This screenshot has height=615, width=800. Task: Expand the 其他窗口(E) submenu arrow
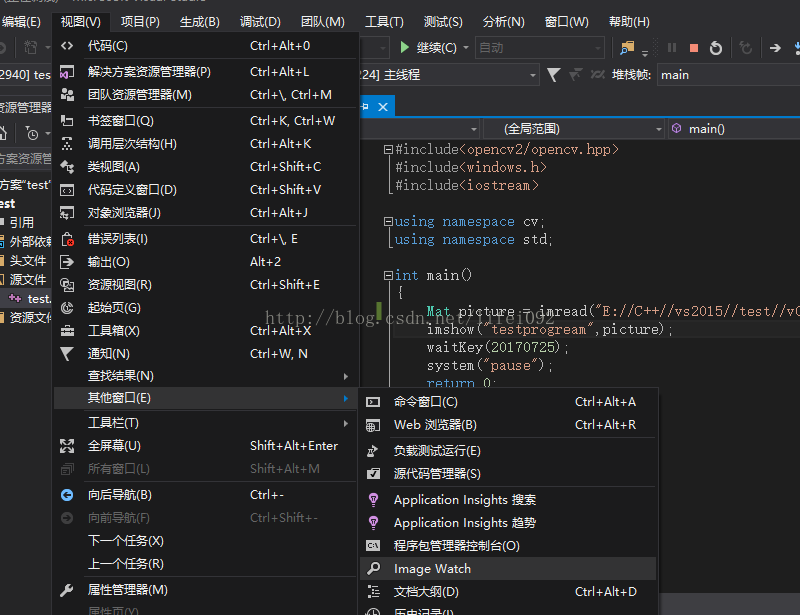[345, 398]
